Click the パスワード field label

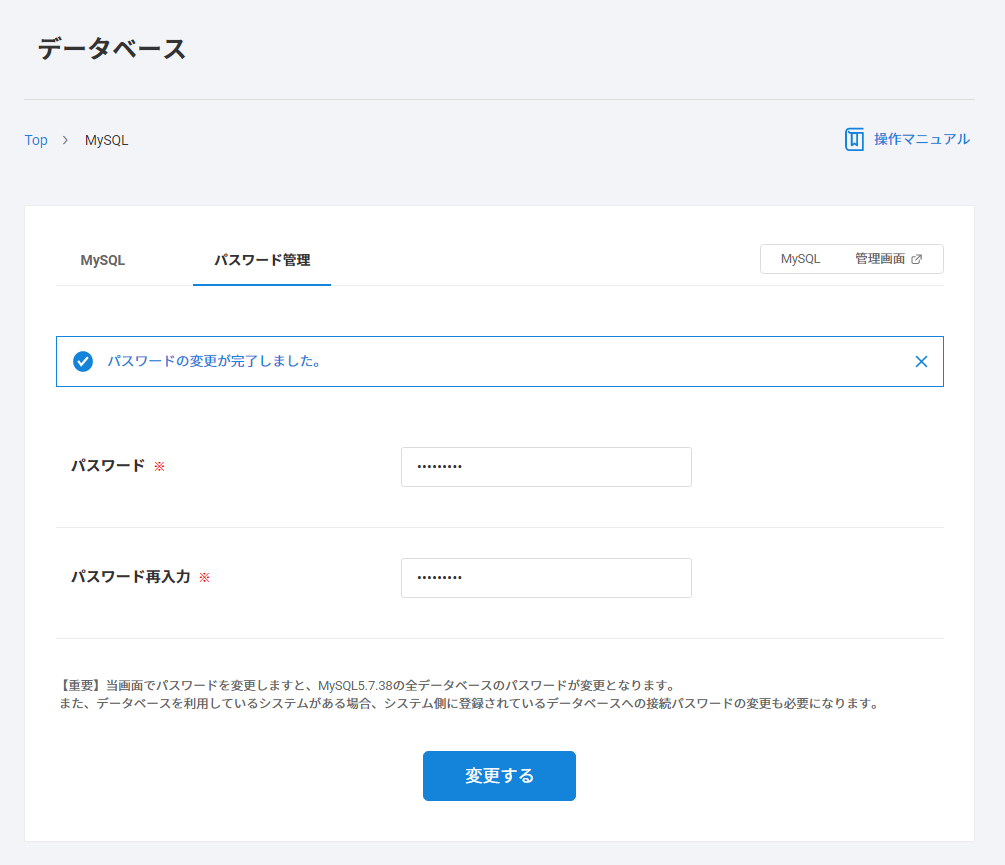click(x=108, y=466)
